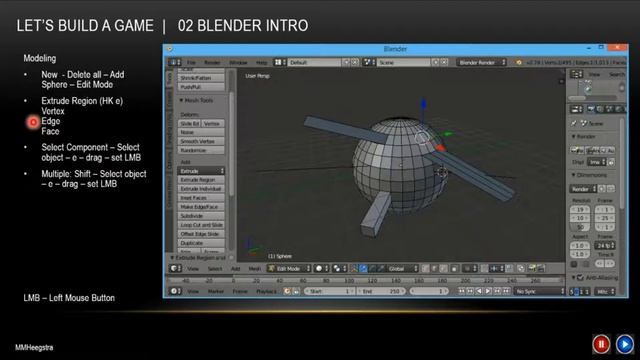Select the translate manipulator arrow icon
640x360 pixels.
pyautogui.click(x=364, y=268)
